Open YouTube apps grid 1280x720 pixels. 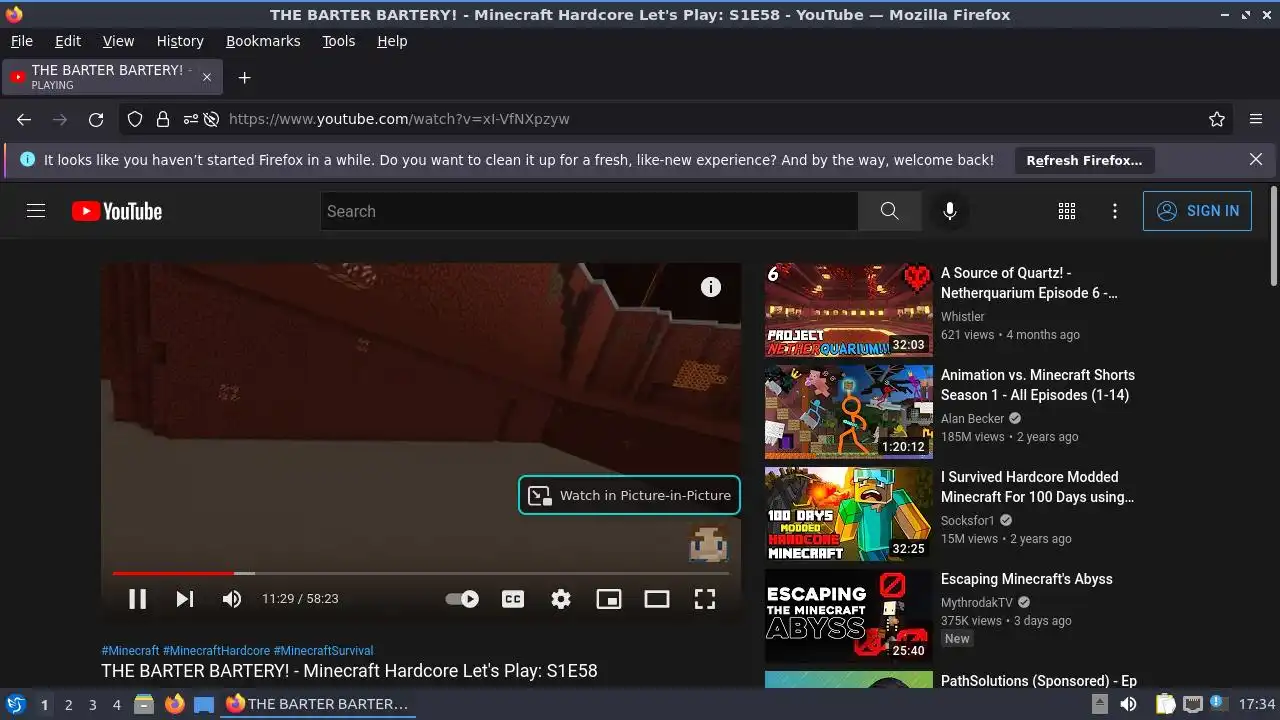[x=1067, y=211]
